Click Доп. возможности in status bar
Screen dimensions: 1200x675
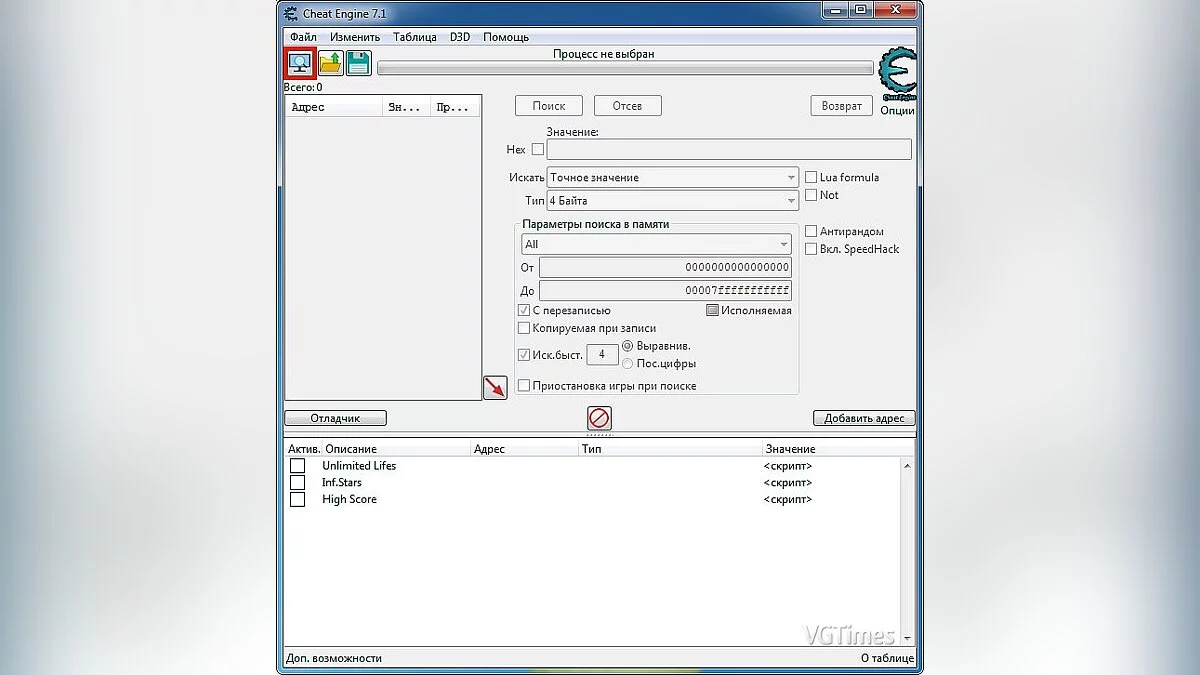(334, 658)
